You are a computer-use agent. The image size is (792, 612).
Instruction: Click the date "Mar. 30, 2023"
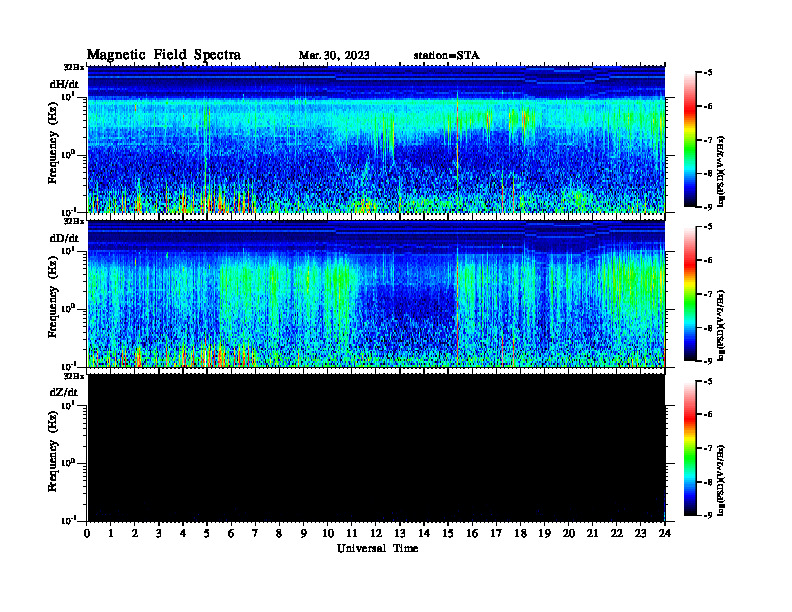pos(334,56)
